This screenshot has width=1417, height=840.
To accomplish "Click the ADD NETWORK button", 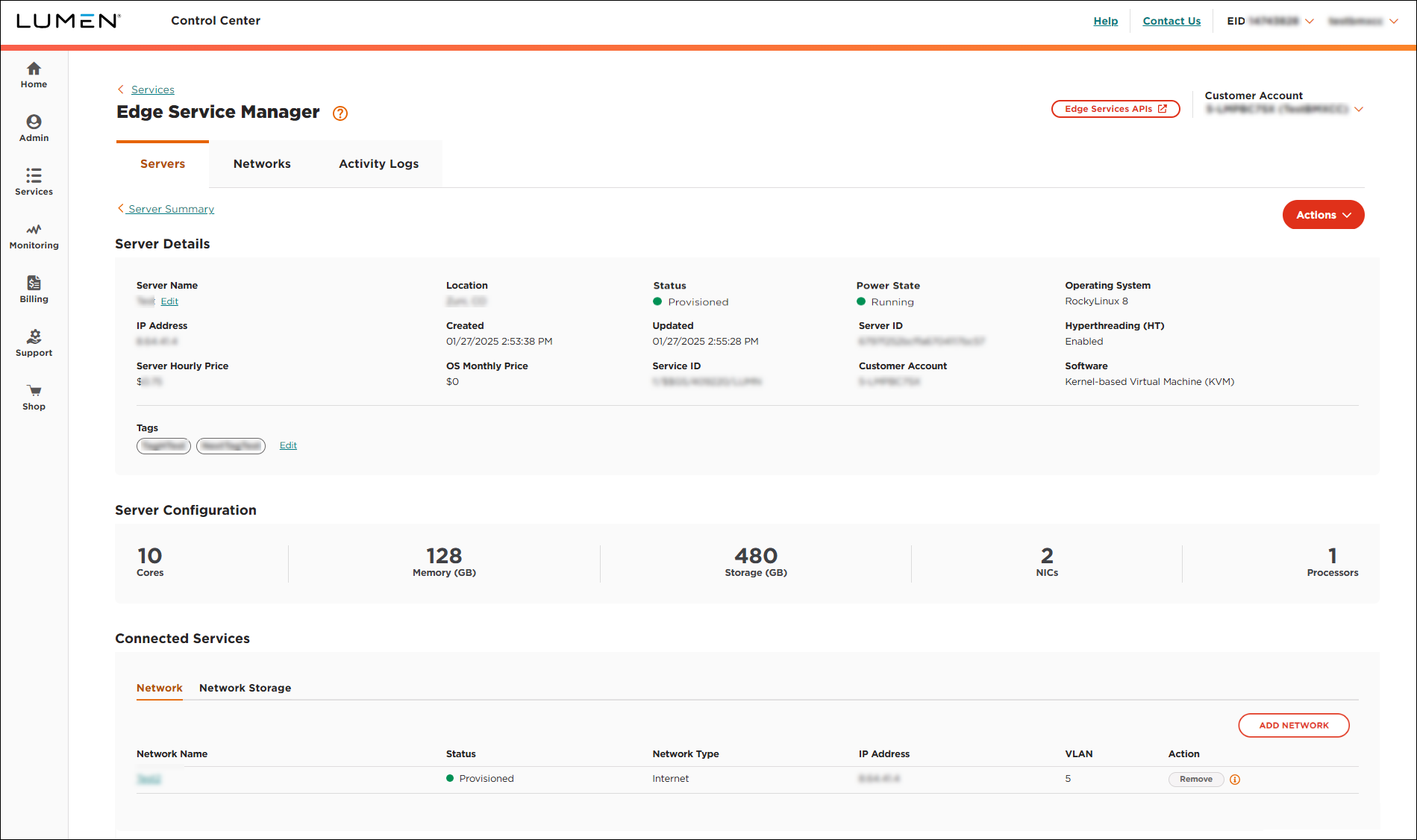I will coord(1294,725).
